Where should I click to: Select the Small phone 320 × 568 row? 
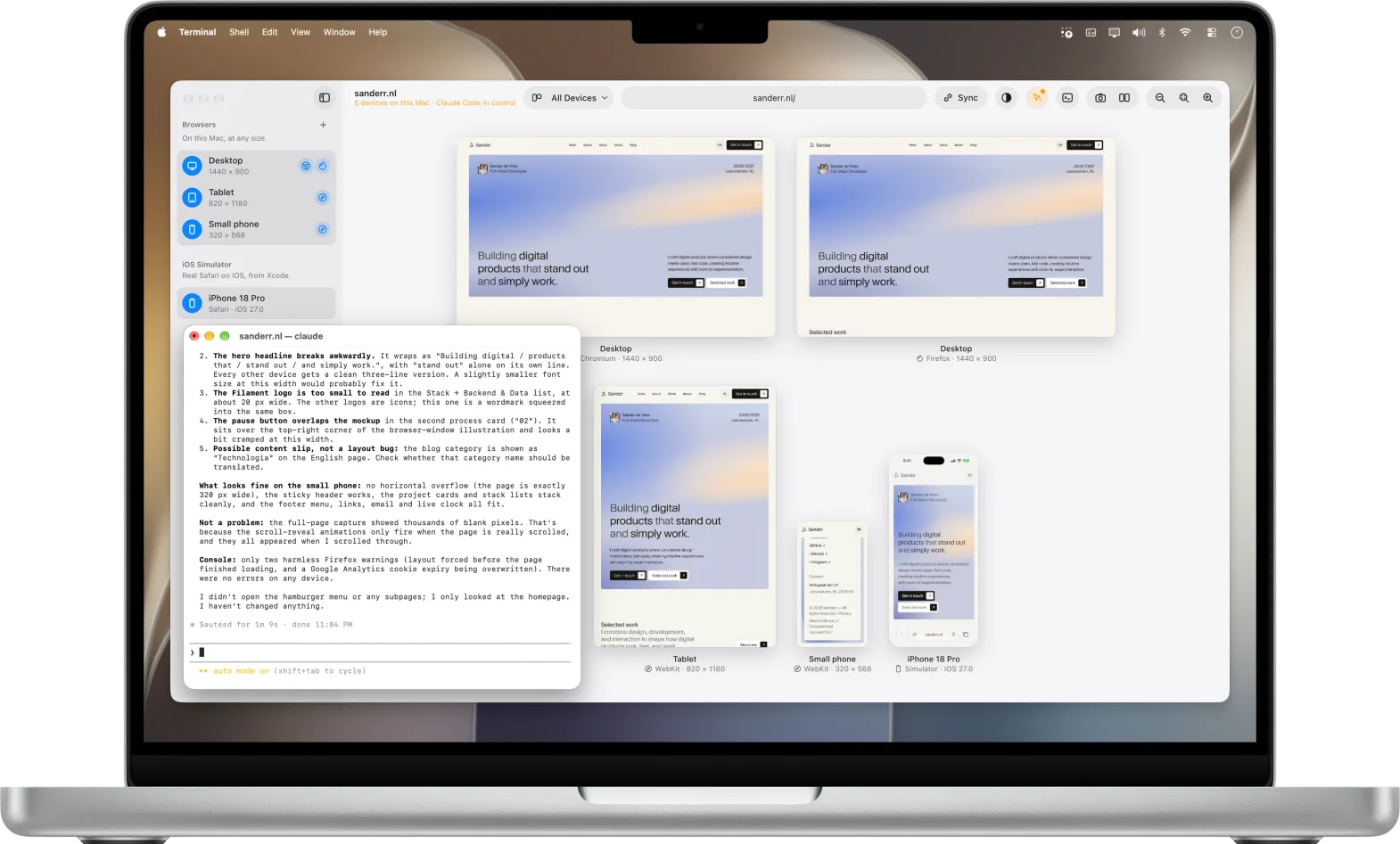(256, 229)
